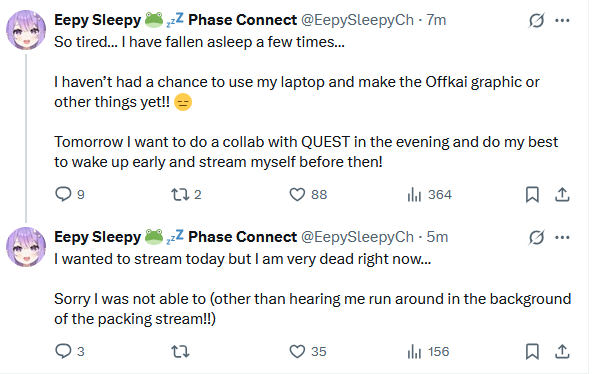Like the tweet with 88 likes

(308, 195)
